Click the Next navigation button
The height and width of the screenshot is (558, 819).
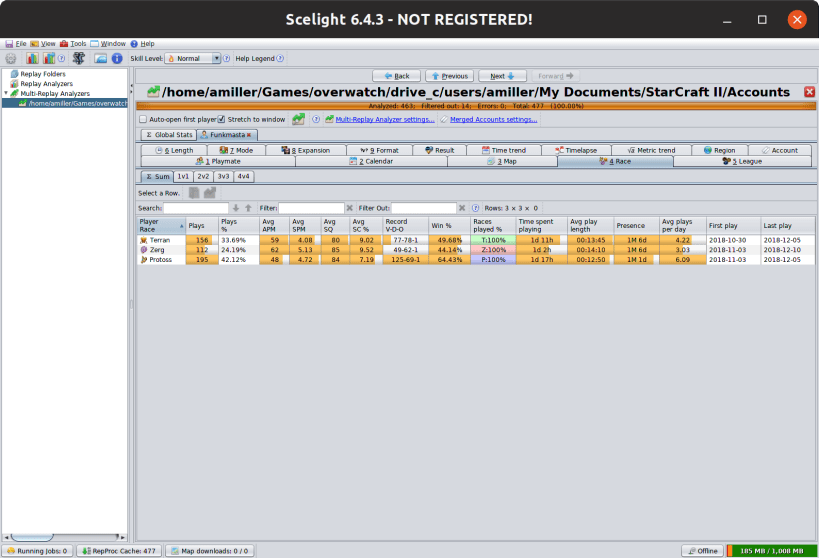(x=502, y=76)
